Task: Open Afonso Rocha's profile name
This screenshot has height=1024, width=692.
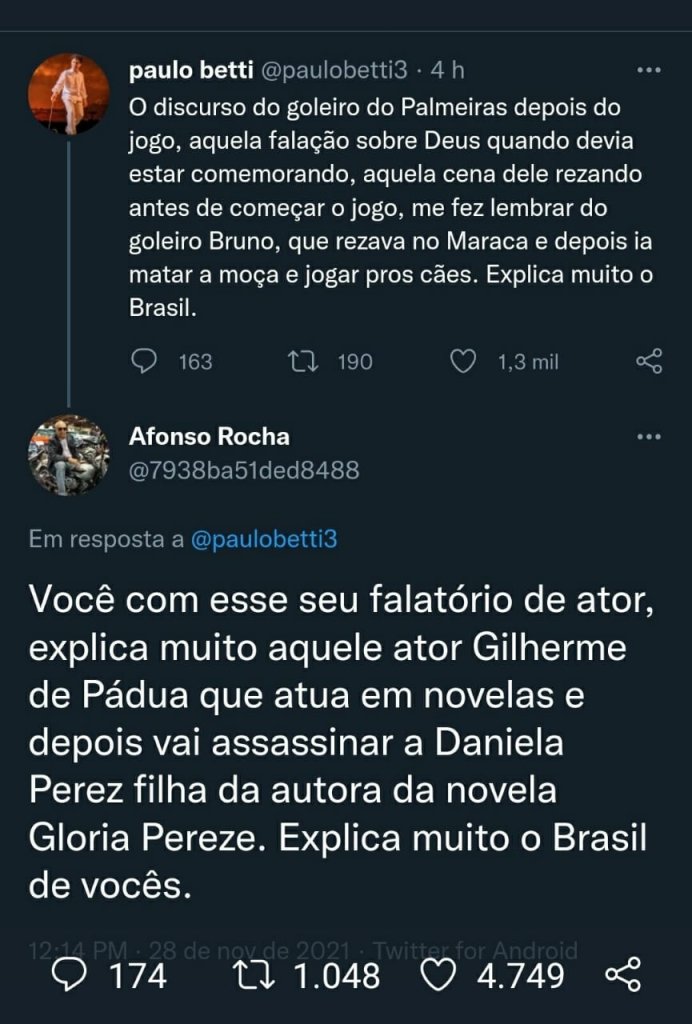Action: pos(210,436)
